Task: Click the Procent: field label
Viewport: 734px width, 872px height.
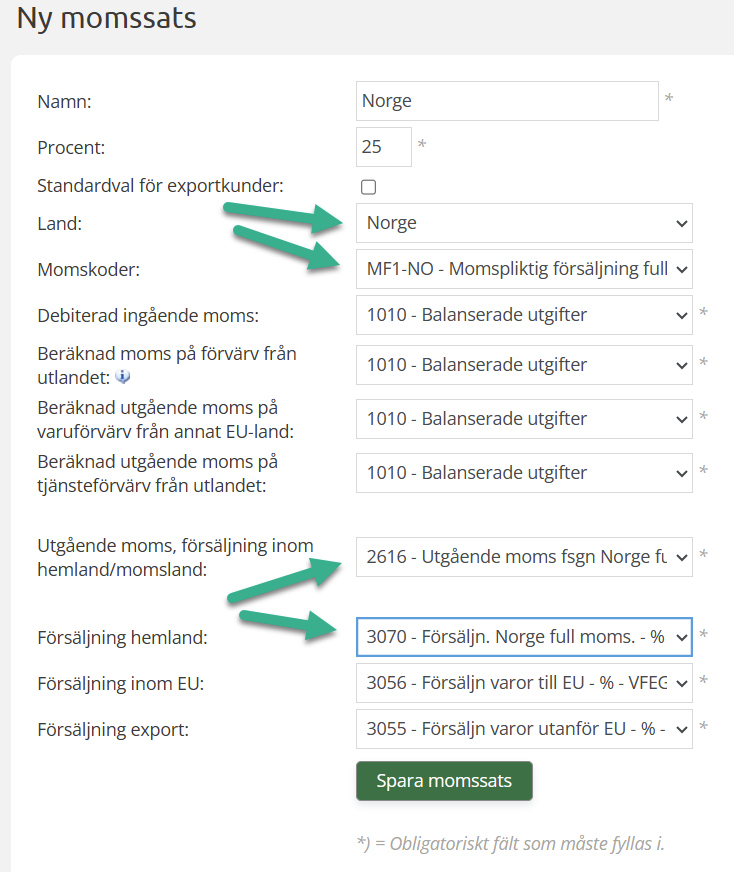Action: (71, 148)
